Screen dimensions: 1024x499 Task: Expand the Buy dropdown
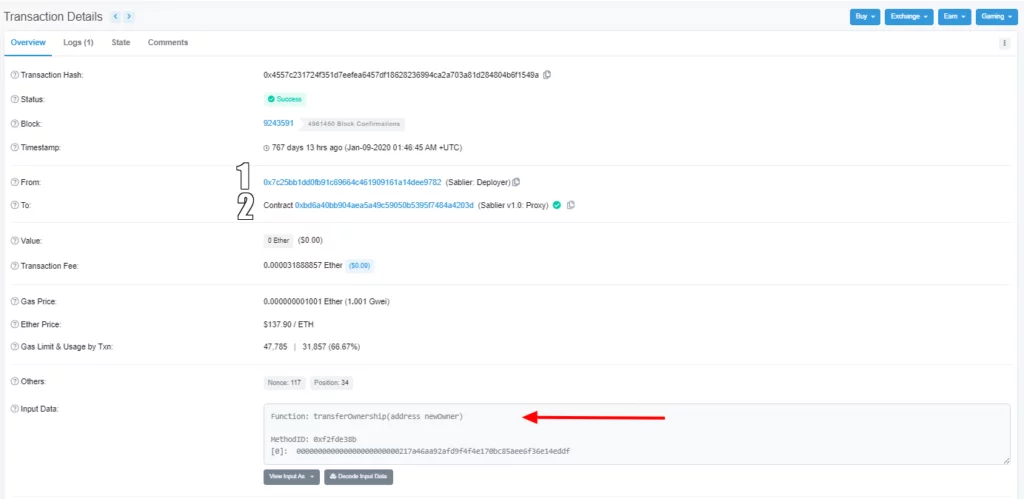click(864, 17)
